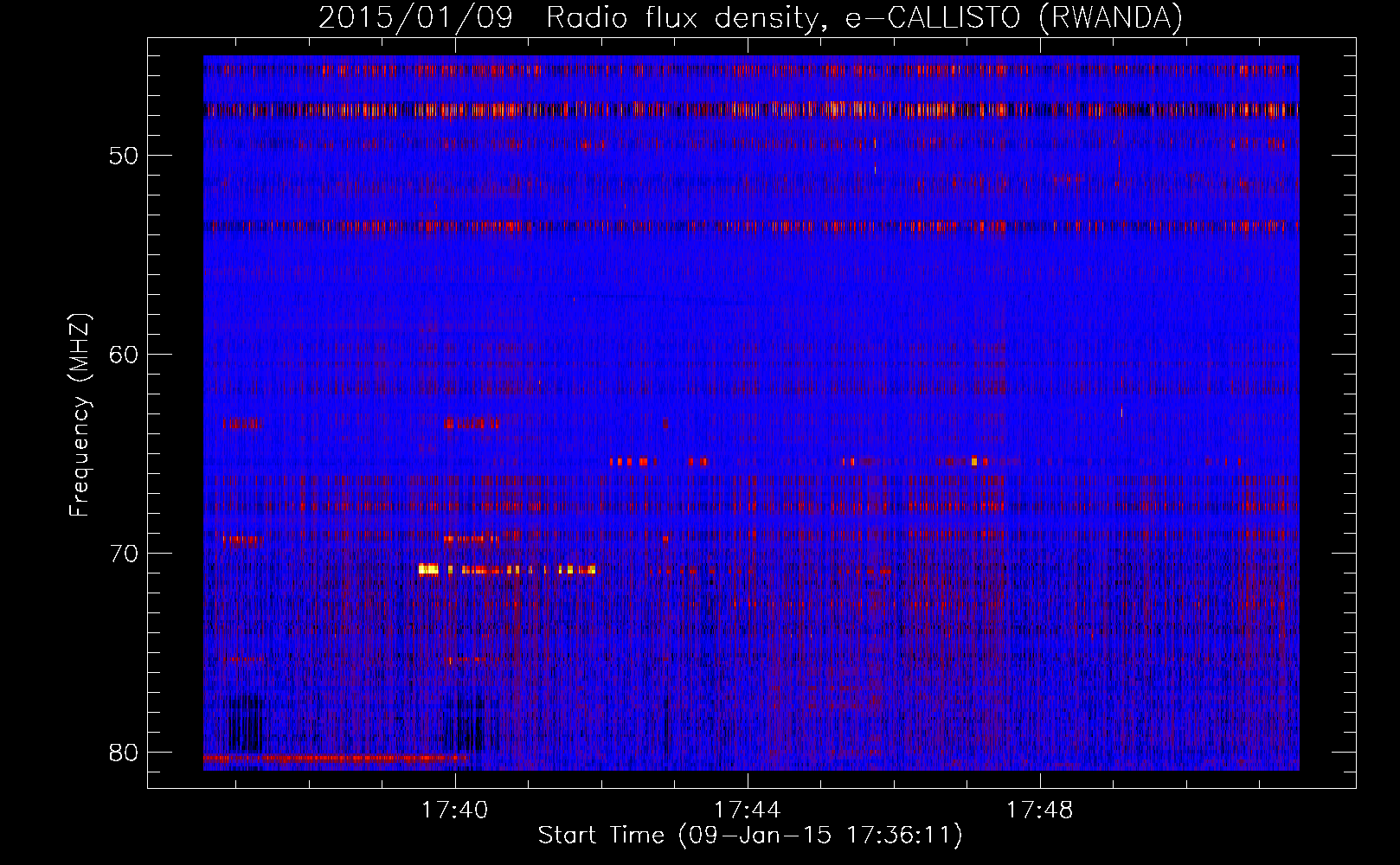The height and width of the screenshot is (865, 1400).
Task: Click the 80 label on the left frequency axis
Action: (124, 752)
